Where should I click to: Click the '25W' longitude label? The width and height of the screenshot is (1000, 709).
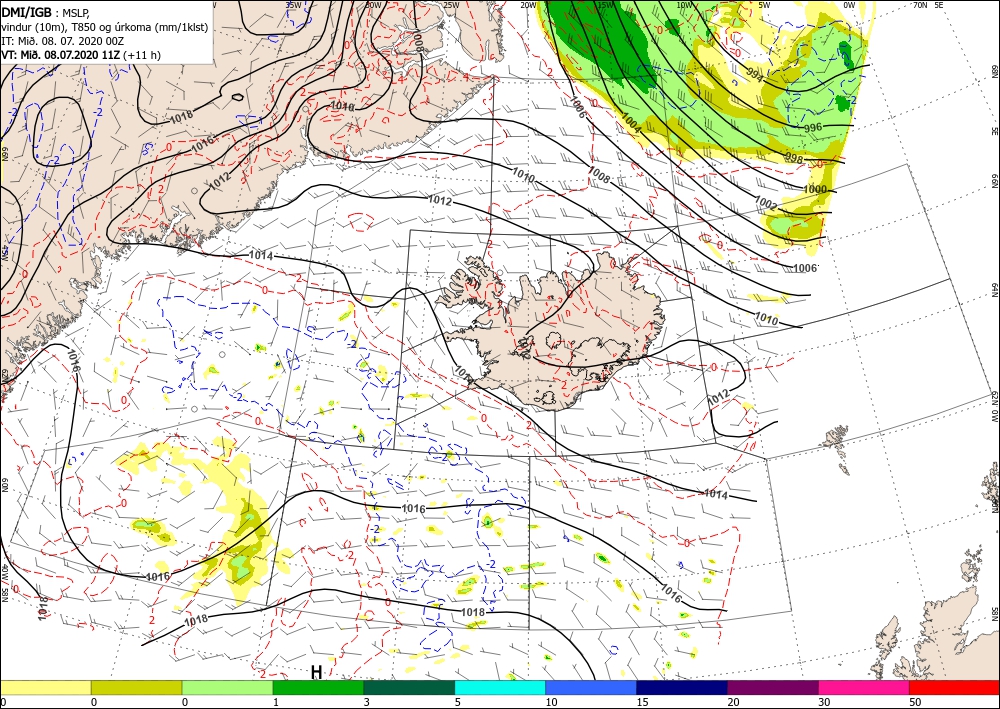(x=450, y=5)
